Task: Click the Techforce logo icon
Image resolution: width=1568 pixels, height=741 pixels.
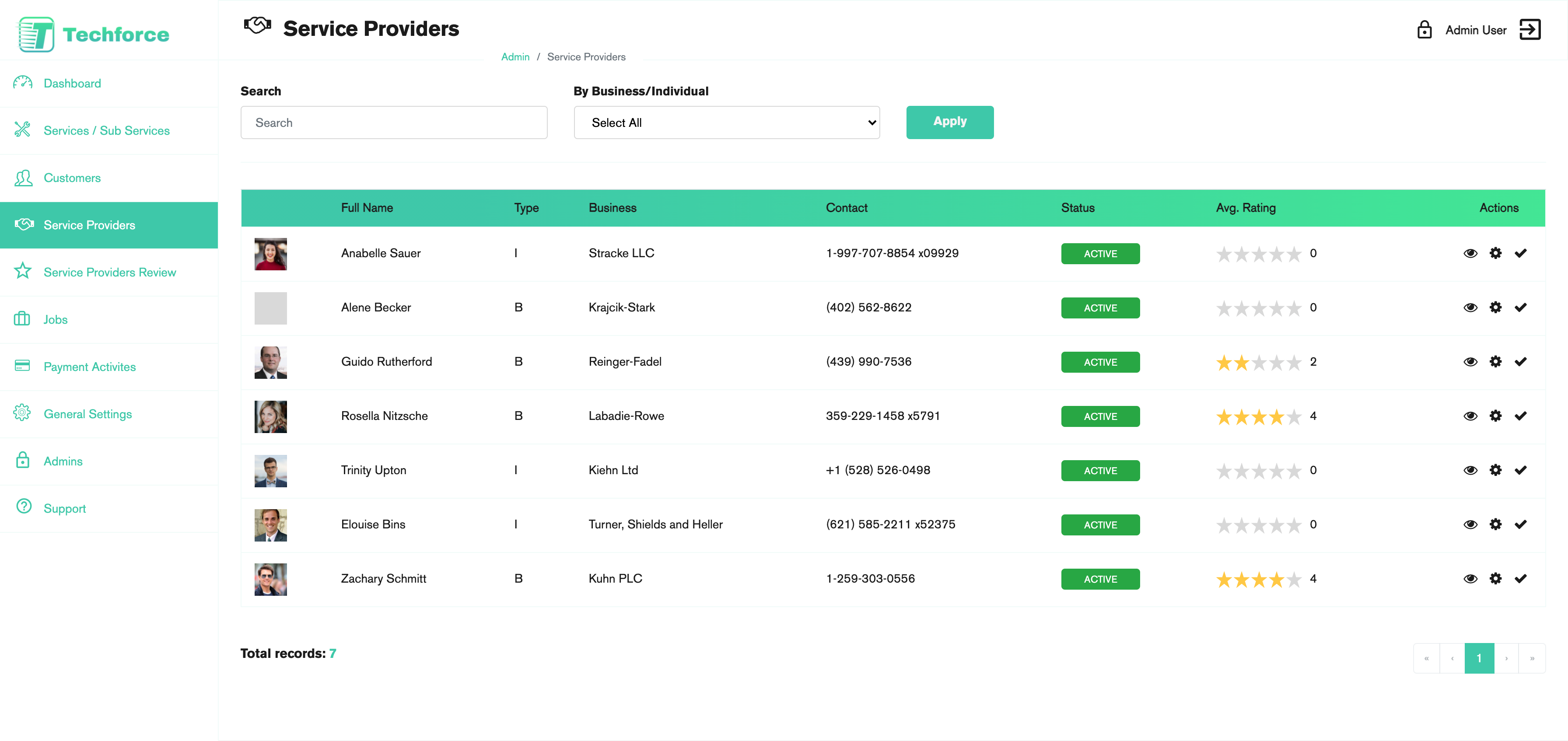Action: (36, 34)
